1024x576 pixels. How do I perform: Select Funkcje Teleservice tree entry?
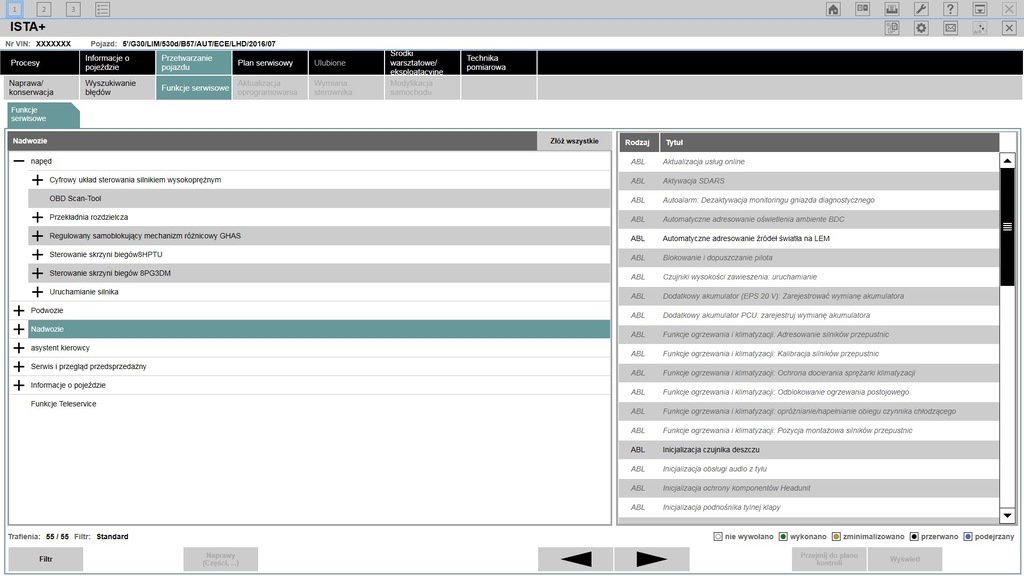pyautogui.click(x=64, y=404)
